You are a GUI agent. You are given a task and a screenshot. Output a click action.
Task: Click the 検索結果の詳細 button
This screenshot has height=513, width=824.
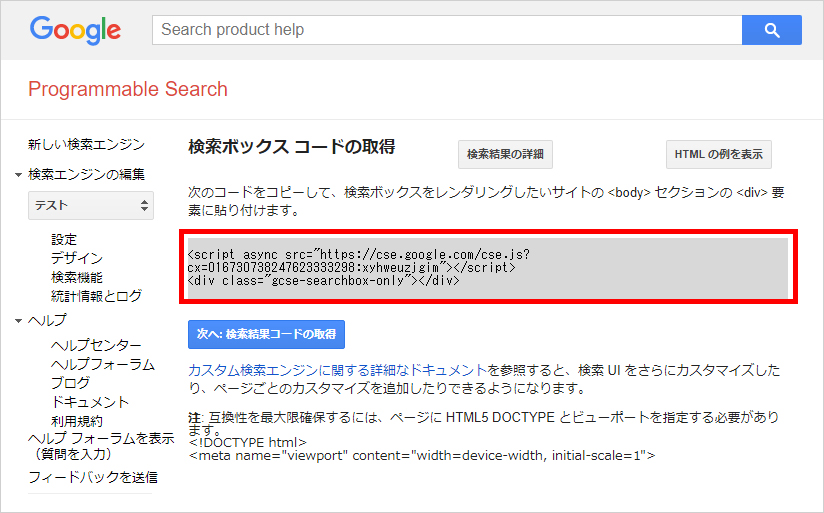(505, 154)
